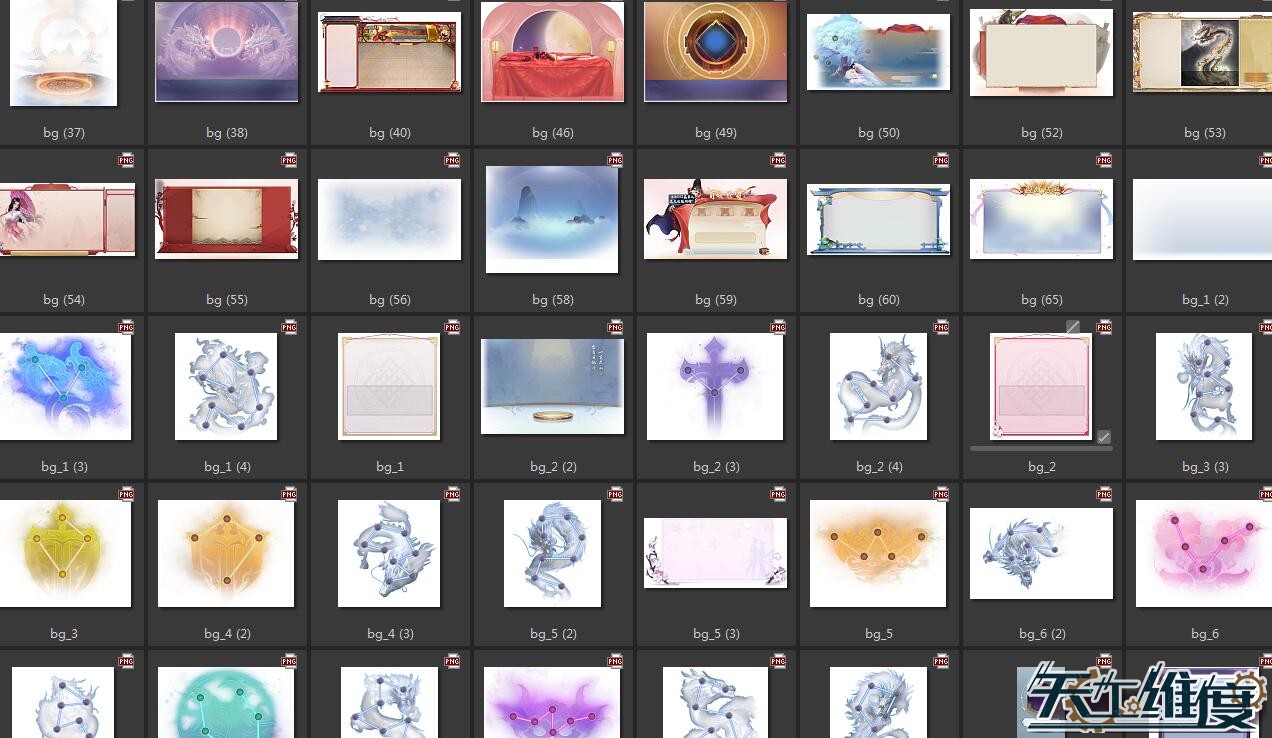
Task: Click the PNG badge above bg (60) thumbnail
Action: [x=941, y=160]
